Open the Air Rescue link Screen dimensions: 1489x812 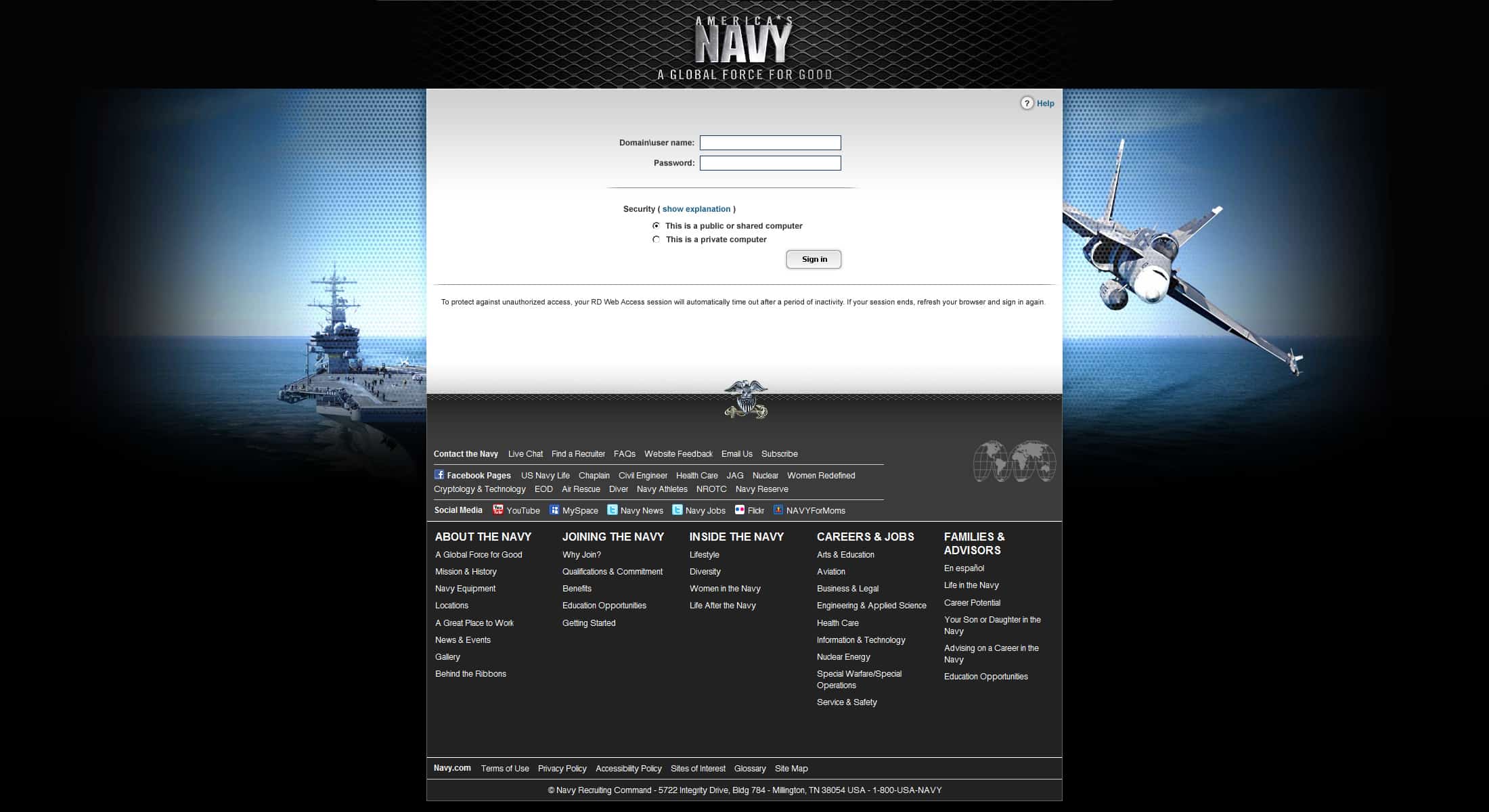coord(581,489)
